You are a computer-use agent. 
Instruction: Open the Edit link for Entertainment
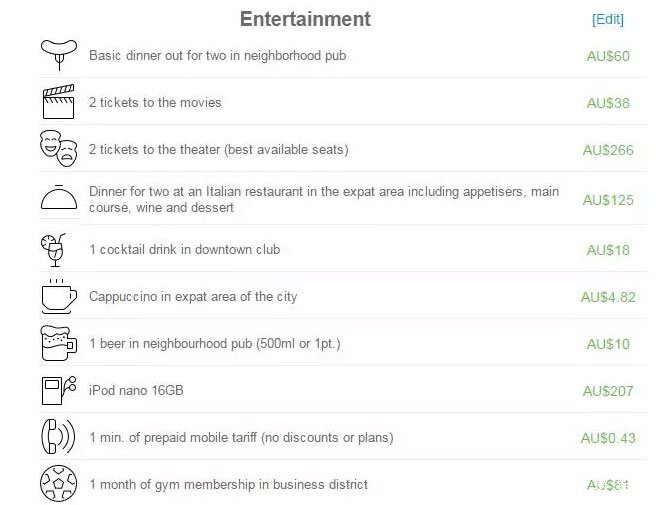[607, 19]
